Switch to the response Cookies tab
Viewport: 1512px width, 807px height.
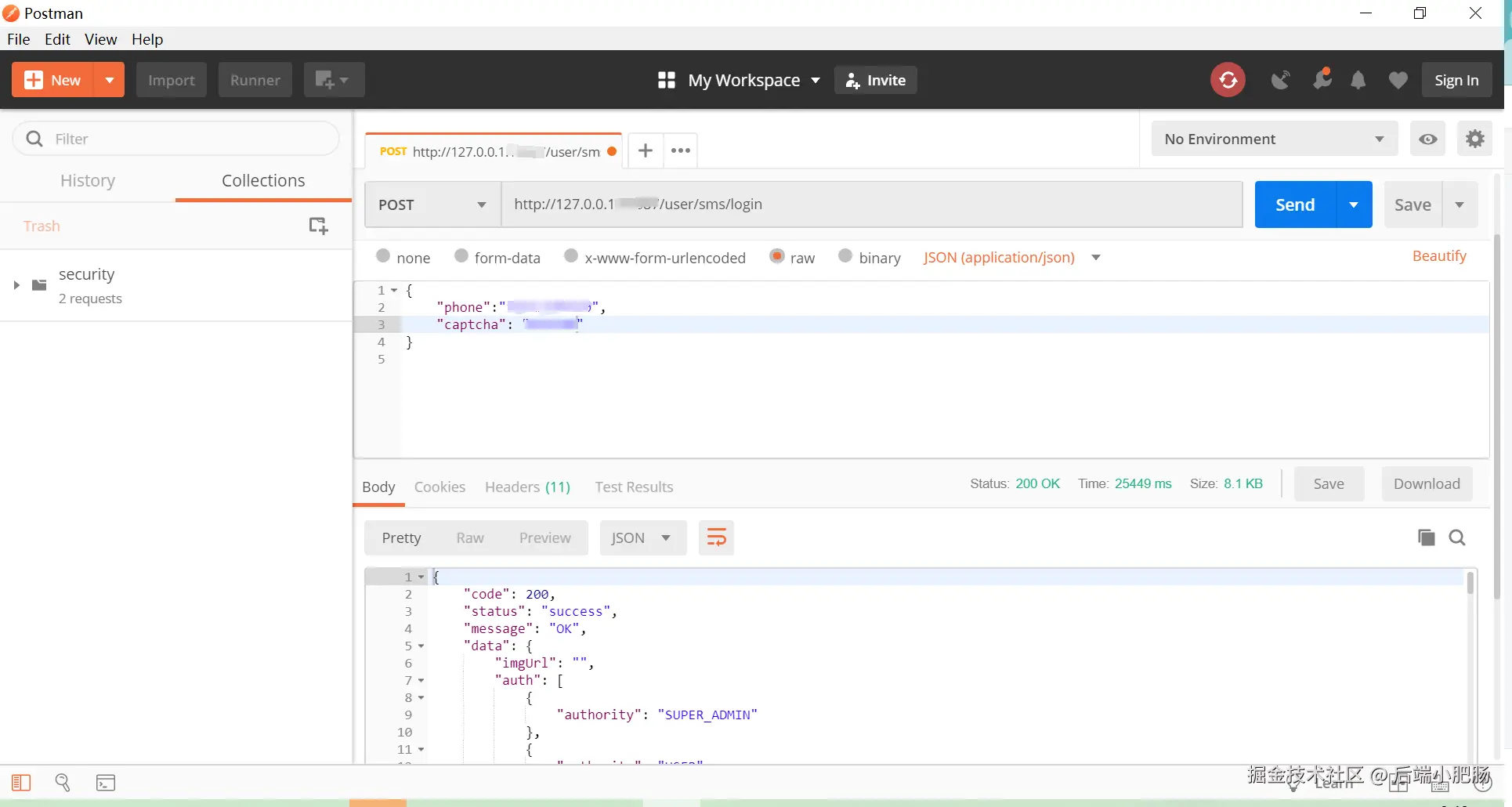[439, 487]
